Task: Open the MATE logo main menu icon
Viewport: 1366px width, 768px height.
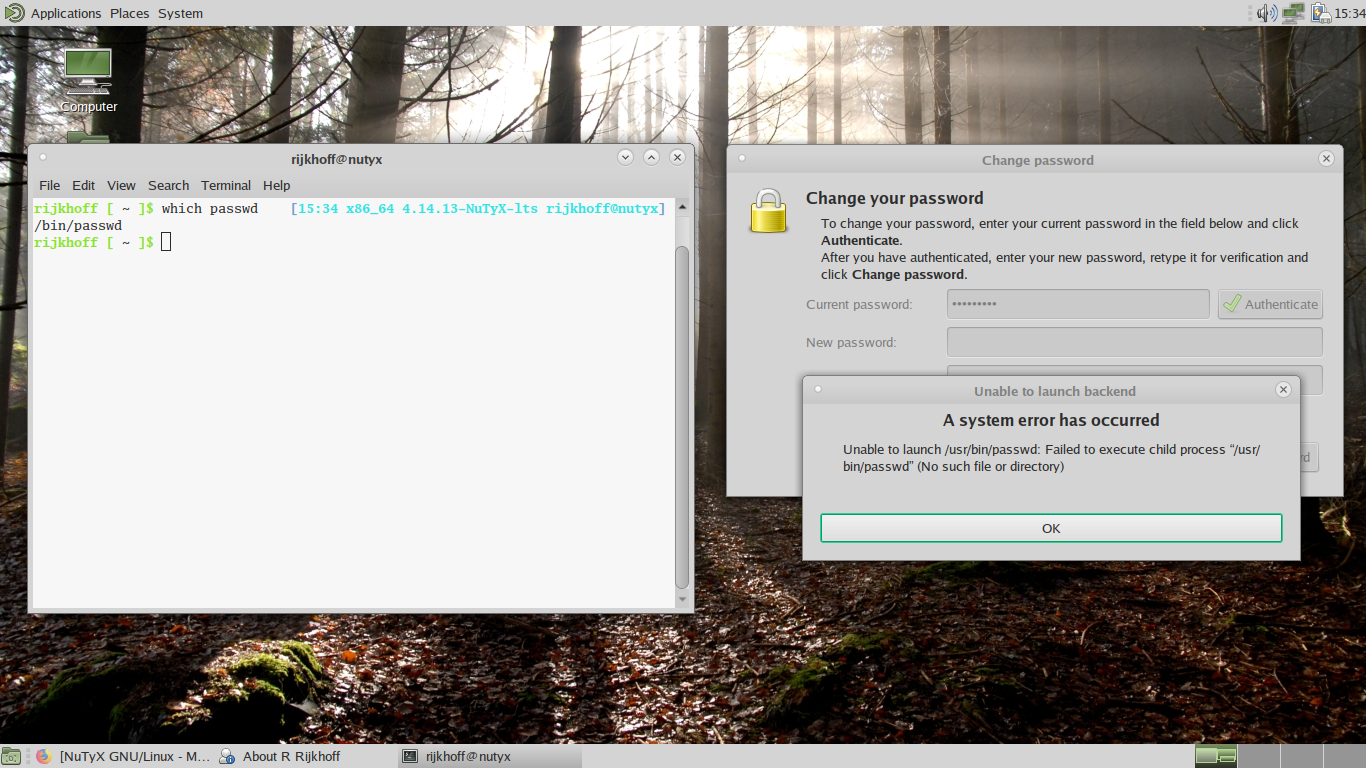Action: pyautogui.click(x=15, y=13)
